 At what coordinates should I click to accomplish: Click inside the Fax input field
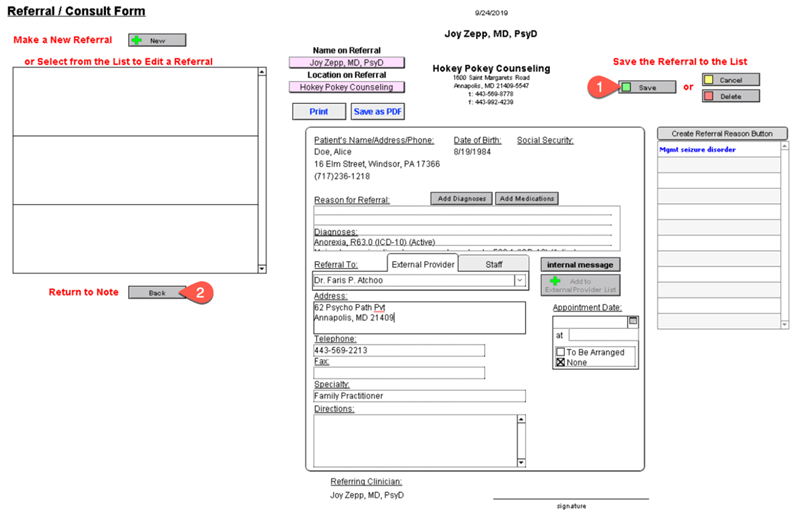click(399, 373)
